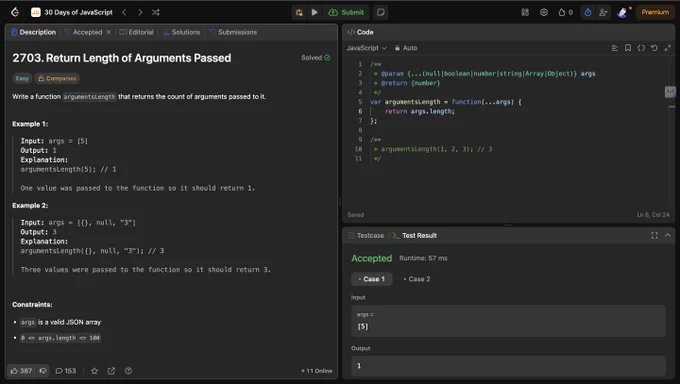Screen dimensions: 680x384
Task: Dislike the problem with thumbs down
Action: coord(43,371)
